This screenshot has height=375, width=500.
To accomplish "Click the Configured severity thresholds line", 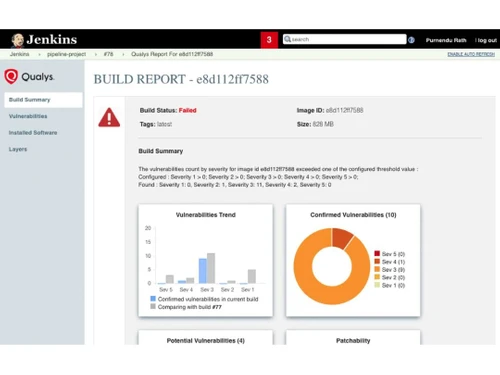I will 248,177.
